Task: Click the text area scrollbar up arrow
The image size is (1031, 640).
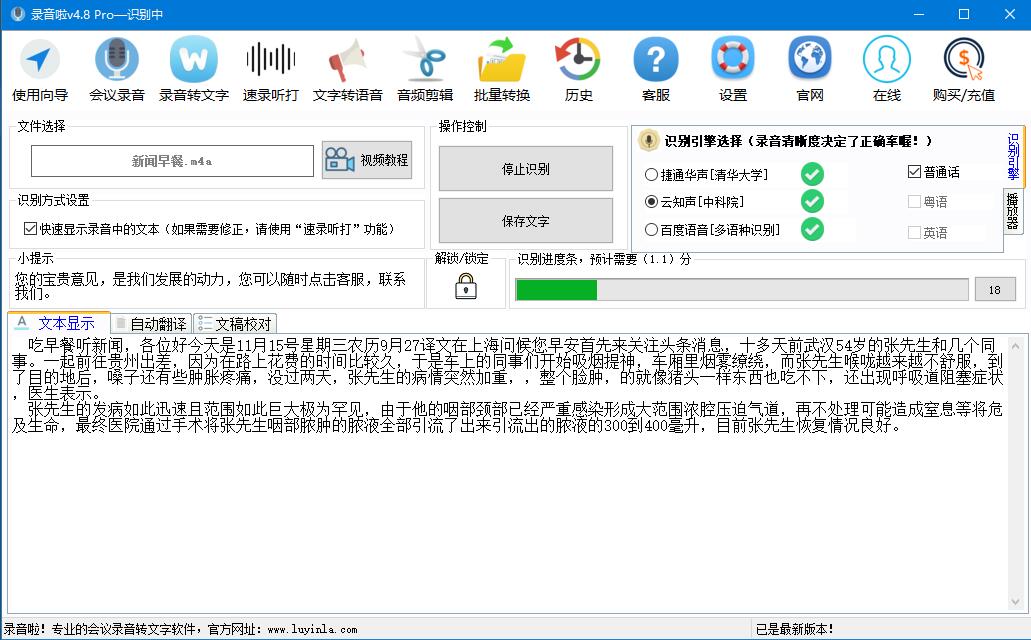Action: click(x=1015, y=346)
